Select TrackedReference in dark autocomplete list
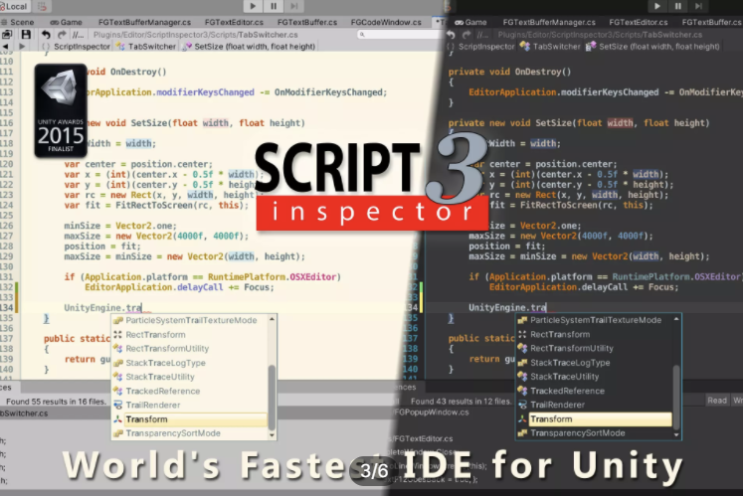The image size is (743, 496). [595, 391]
